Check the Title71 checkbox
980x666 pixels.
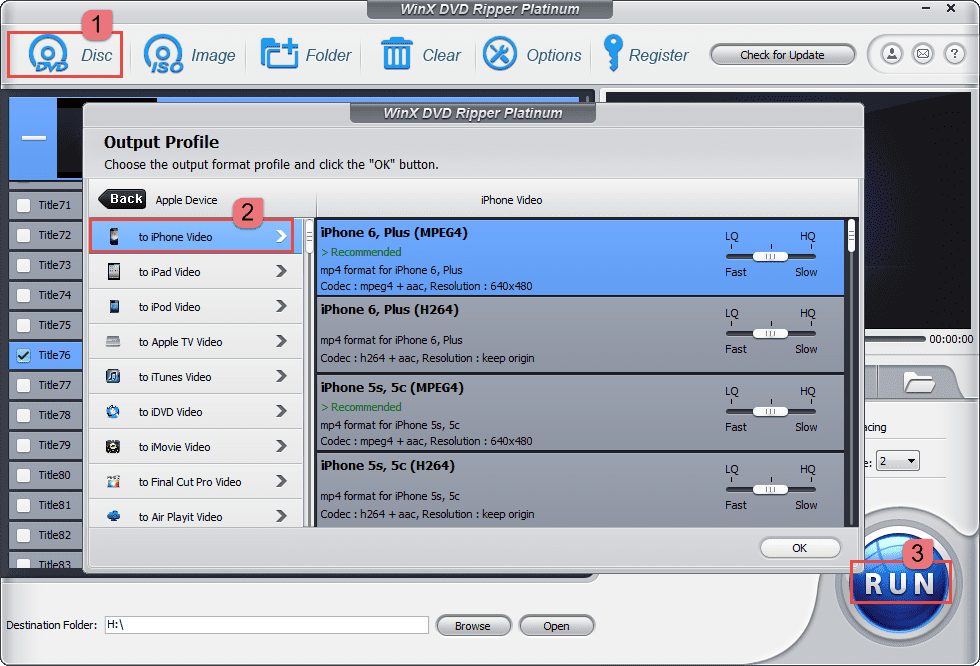23,205
